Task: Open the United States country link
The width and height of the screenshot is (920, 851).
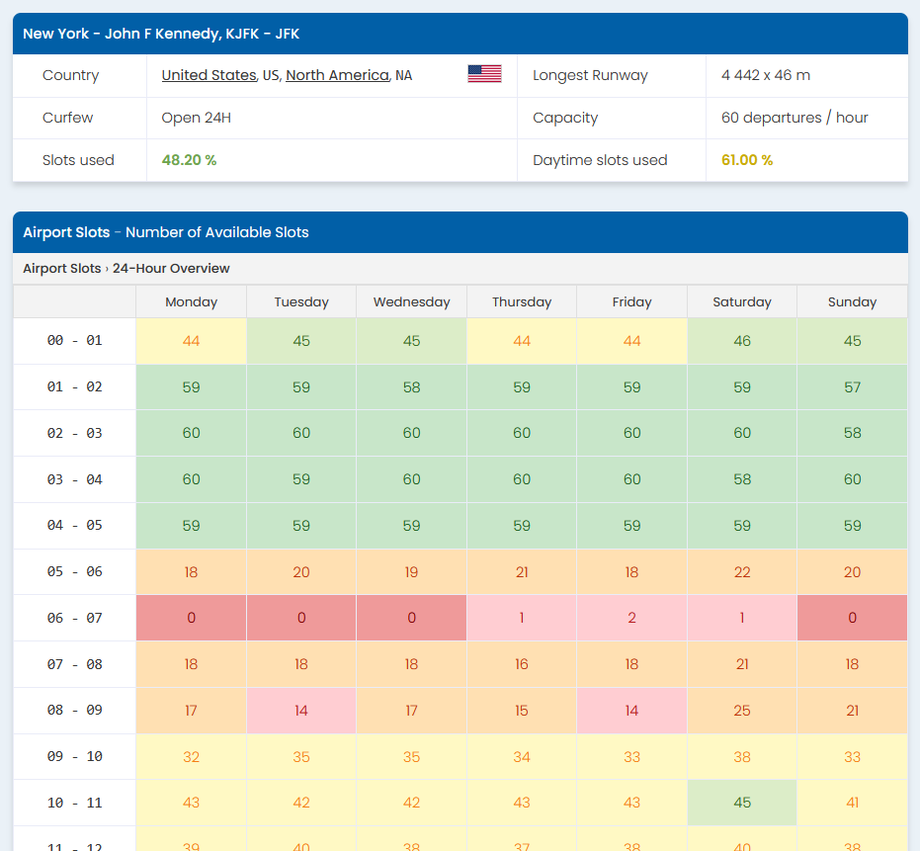Action: click(208, 75)
